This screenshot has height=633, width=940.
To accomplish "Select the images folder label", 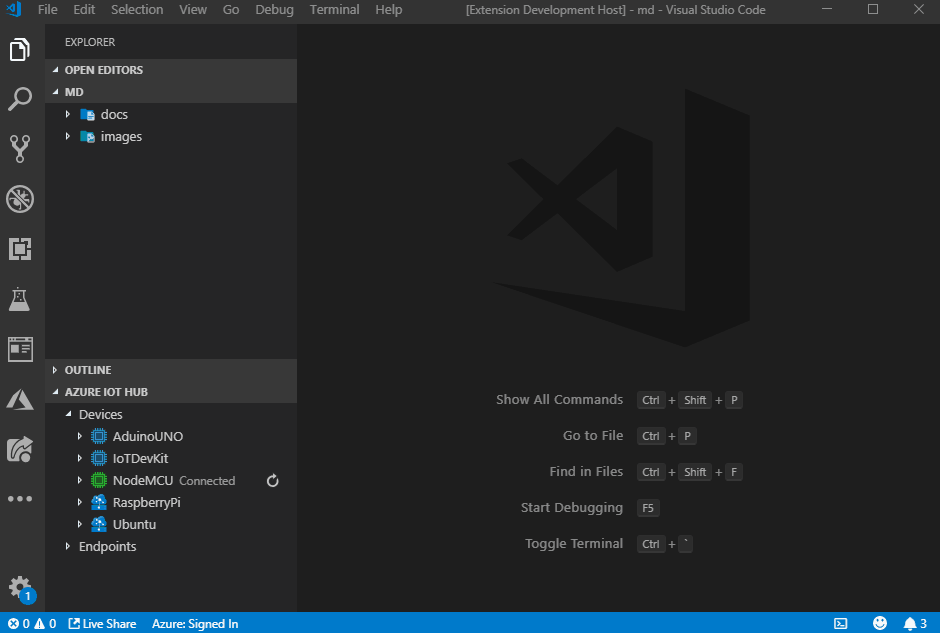I will (121, 137).
